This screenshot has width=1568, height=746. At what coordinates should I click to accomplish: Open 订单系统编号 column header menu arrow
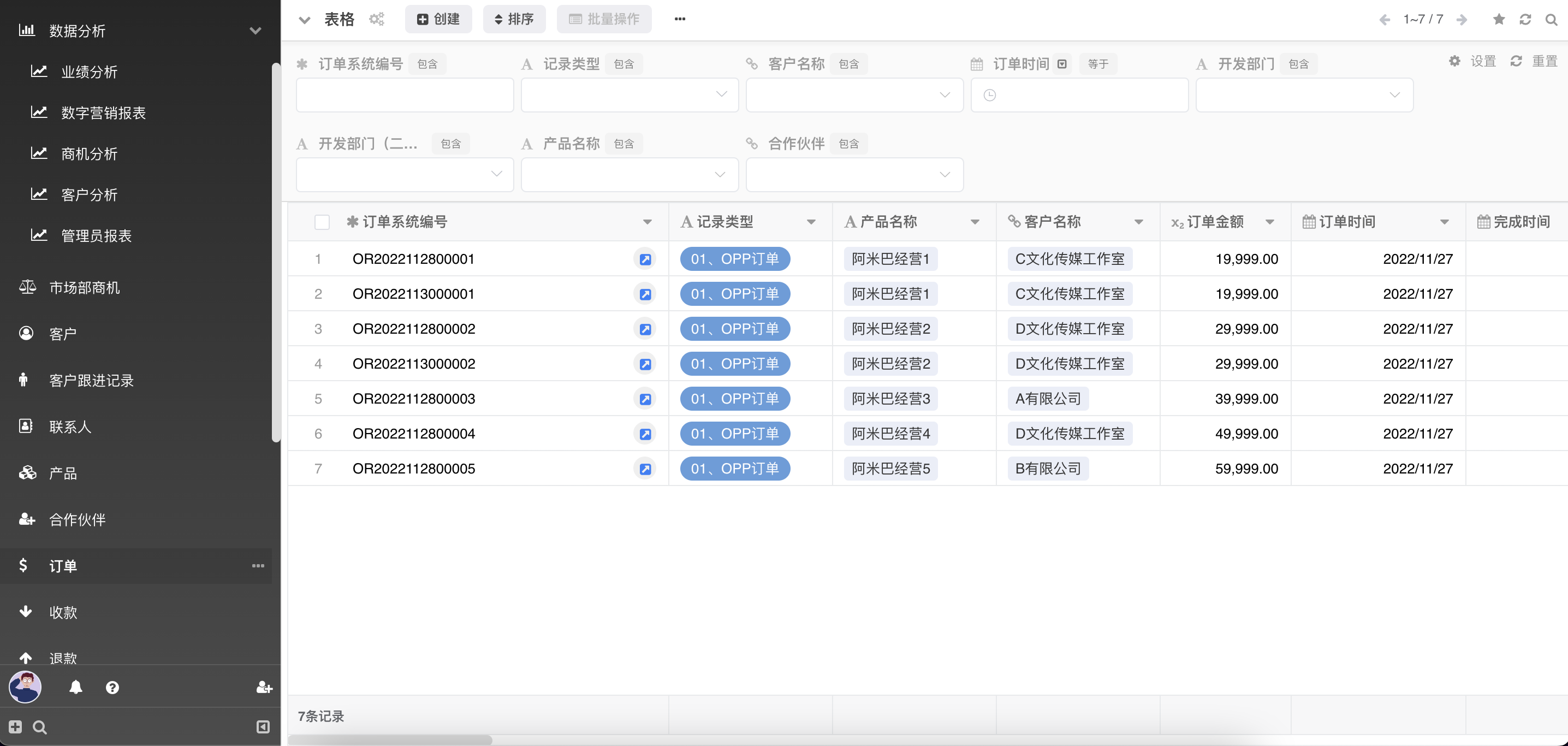click(x=648, y=222)
